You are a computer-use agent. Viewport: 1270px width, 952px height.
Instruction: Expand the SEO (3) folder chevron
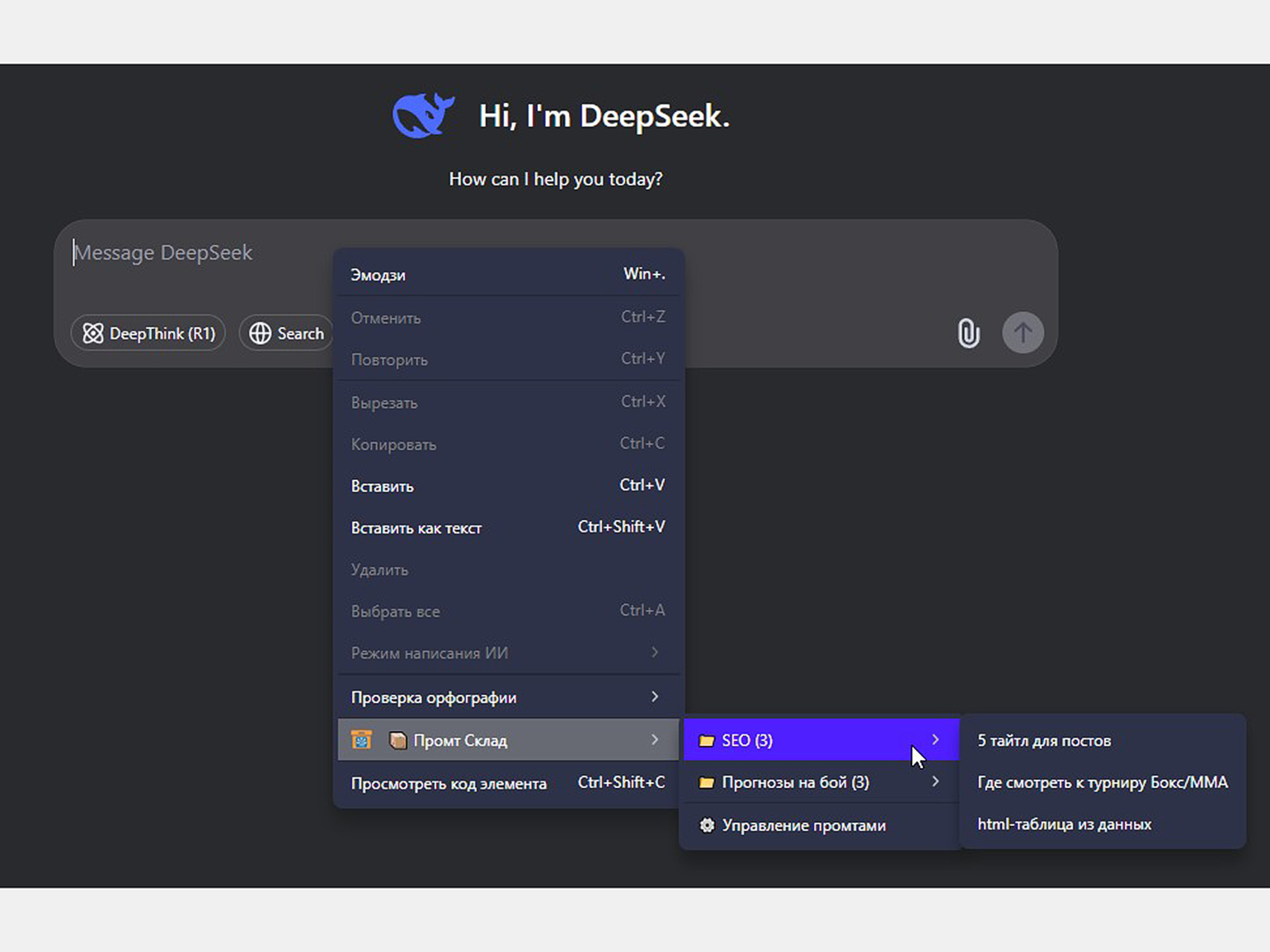coord(935,739)
